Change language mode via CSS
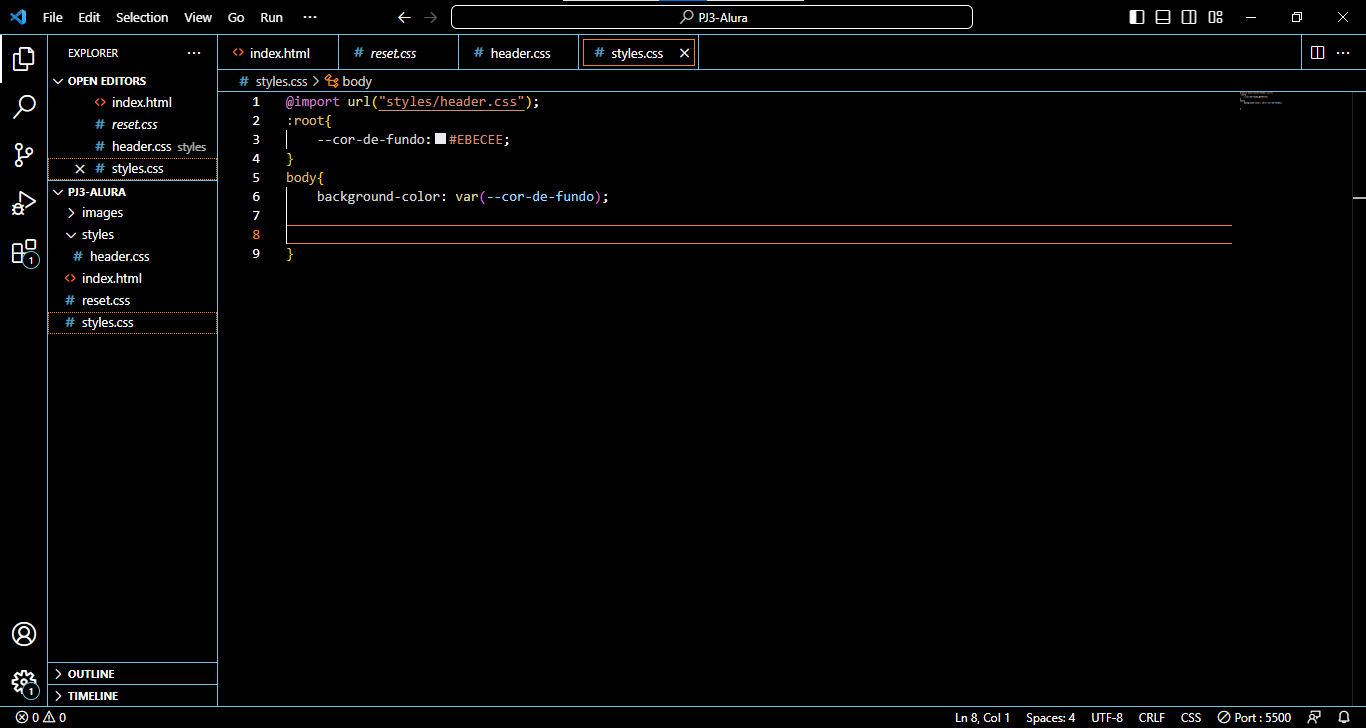Viewport: 1366px width, 728px height. click(1191, 717)
